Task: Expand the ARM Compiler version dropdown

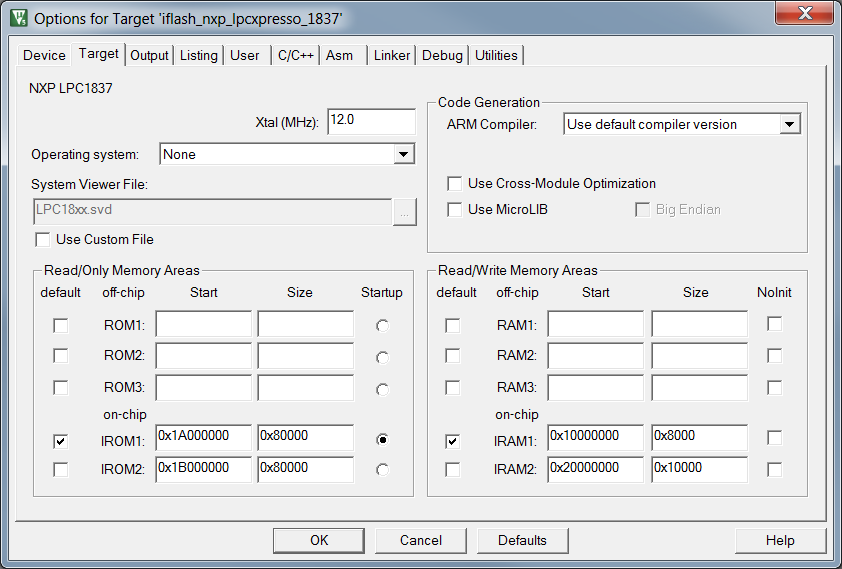Action: point(789,125)
